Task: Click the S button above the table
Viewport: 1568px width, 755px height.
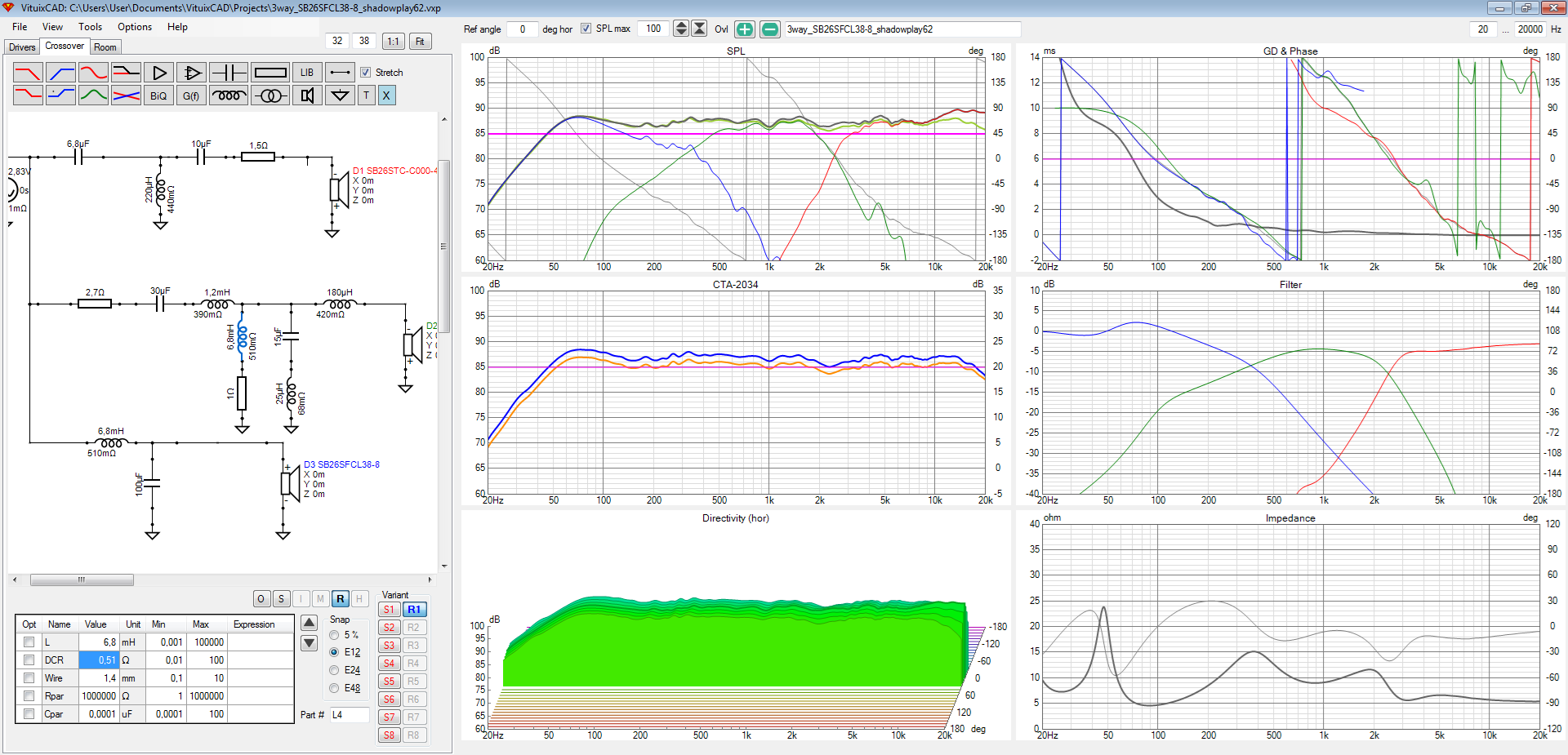Action: tap(281, 599)
